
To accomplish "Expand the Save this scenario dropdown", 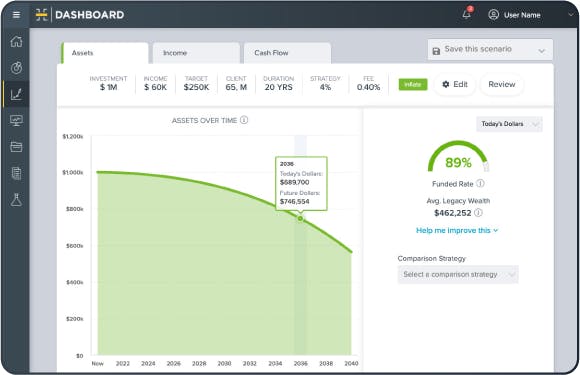I will (x=490, y=50).
